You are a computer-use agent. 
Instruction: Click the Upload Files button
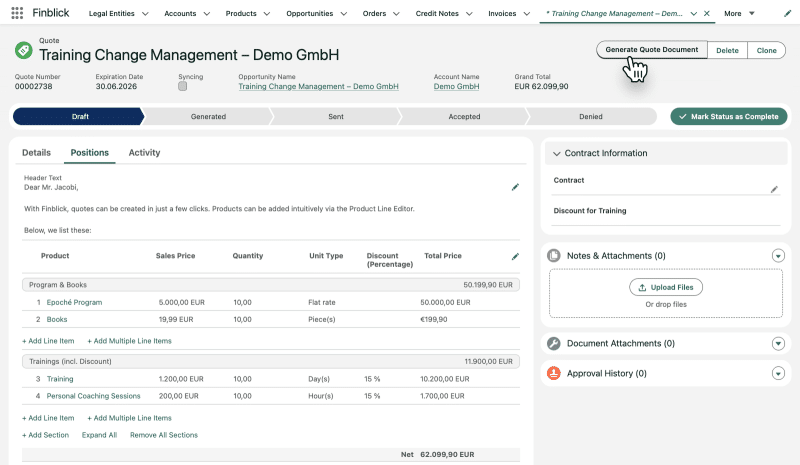pyautogui.click(x=666, y=287)
